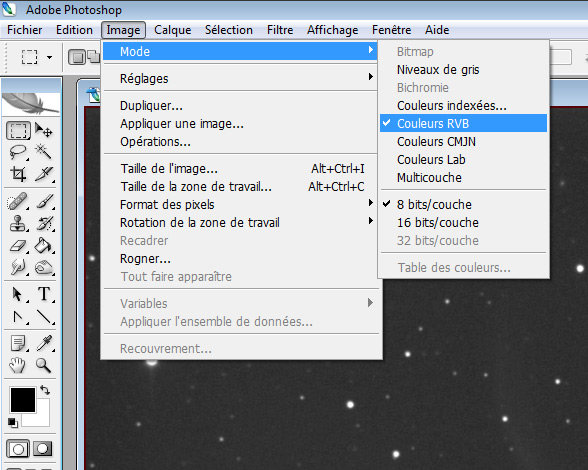Open Couleurs indexées... dialog
Viewport: 588px width, 470px height.
point(463,105)
